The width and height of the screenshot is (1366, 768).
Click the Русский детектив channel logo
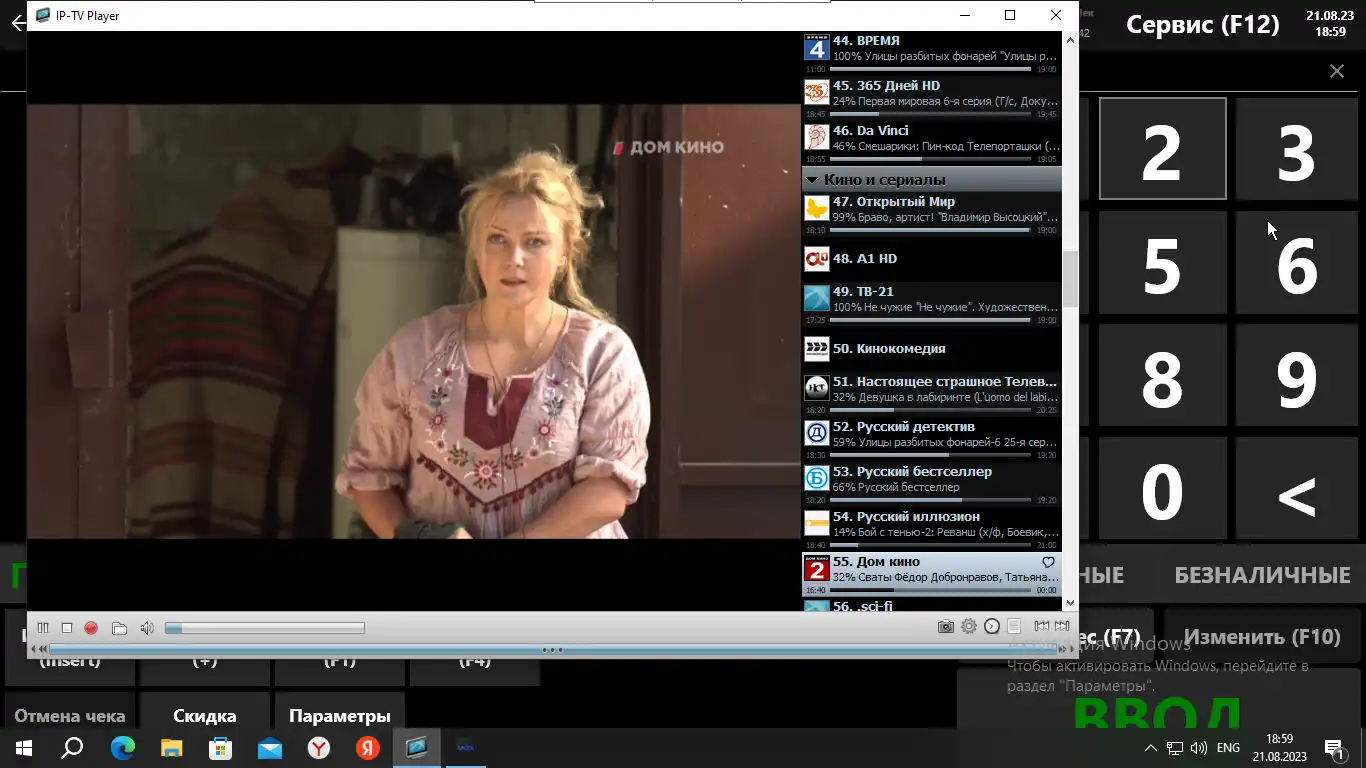click(817, 433)
